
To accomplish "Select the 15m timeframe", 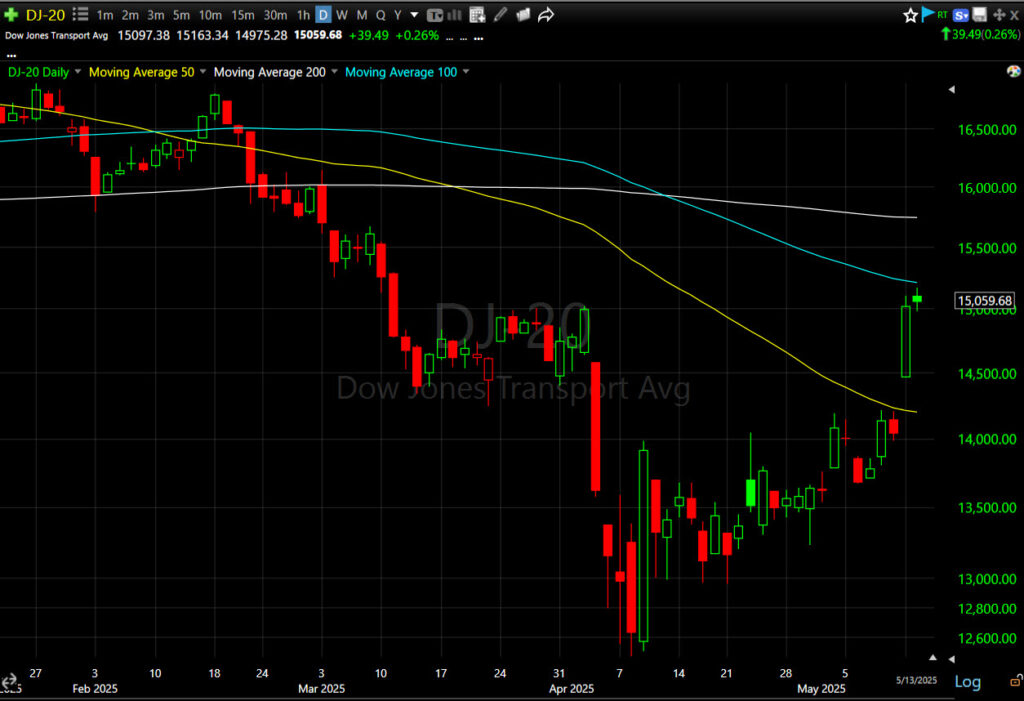I will point(243,14).
